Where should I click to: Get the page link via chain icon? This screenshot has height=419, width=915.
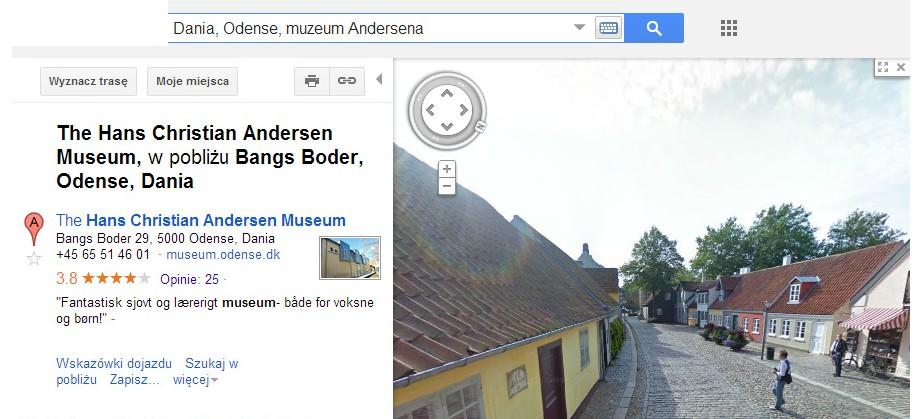pyautogui.click(x=347, y=81)
